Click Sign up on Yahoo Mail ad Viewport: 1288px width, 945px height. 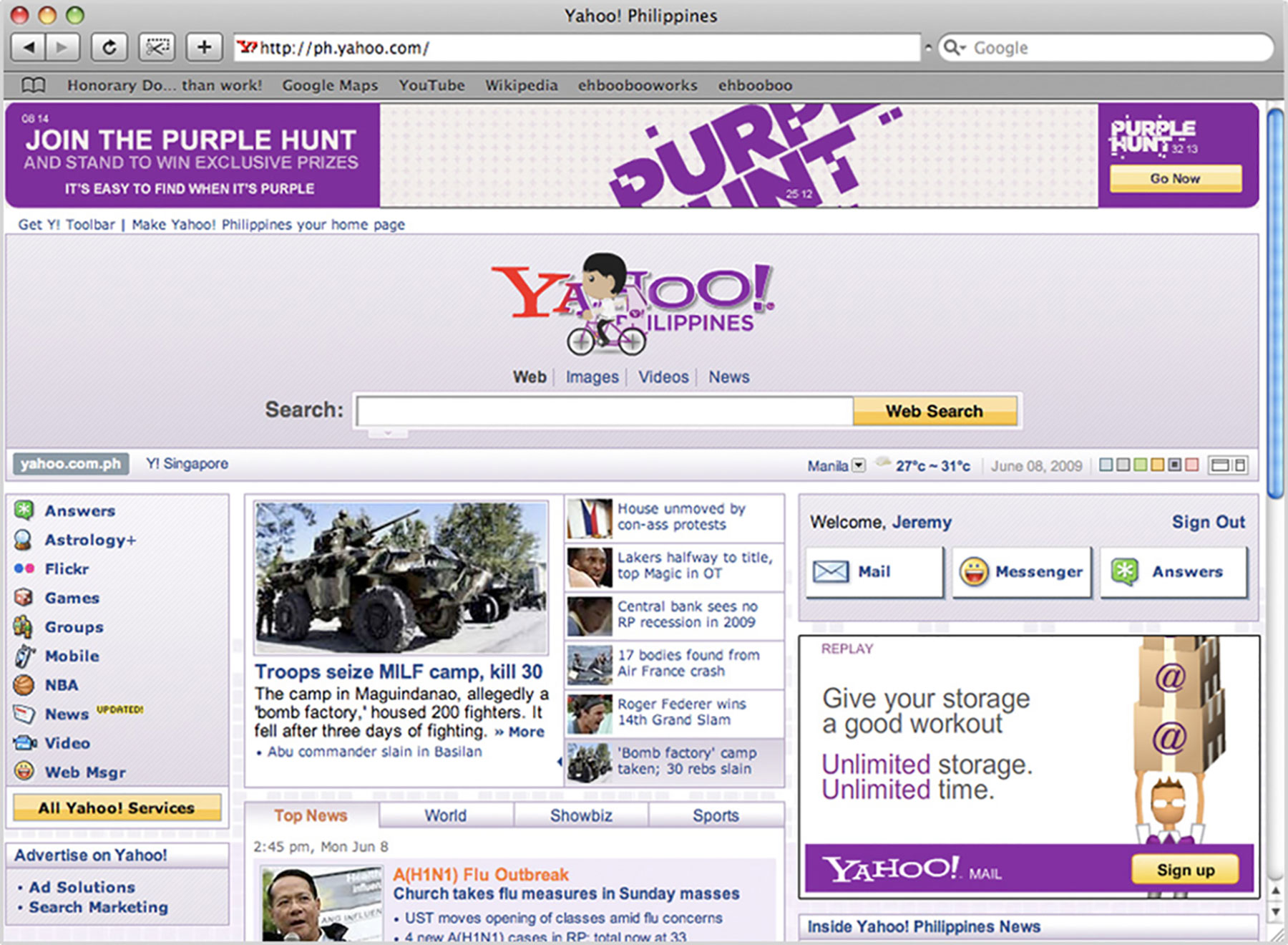click(x=1186, y=870)
